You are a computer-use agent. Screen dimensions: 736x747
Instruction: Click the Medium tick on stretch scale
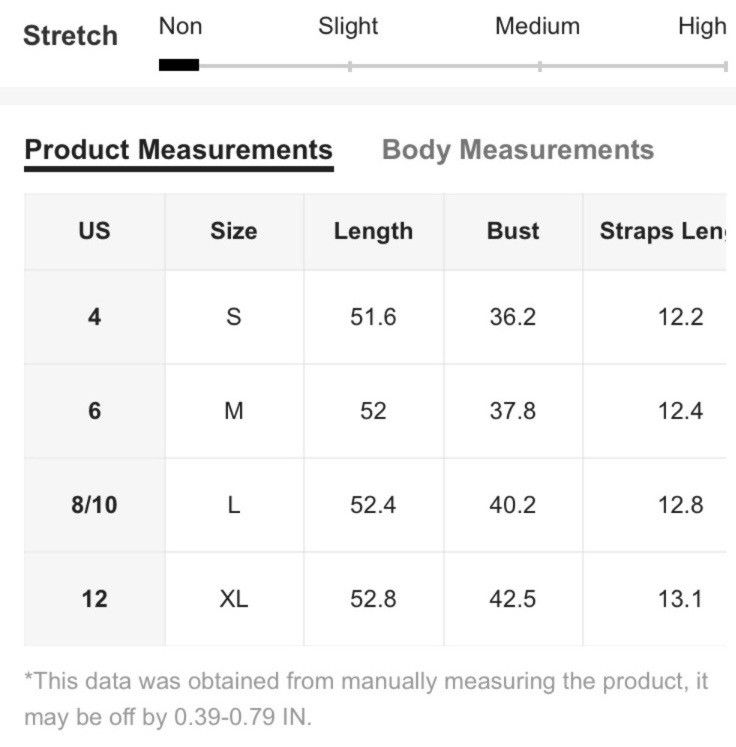[539, 66]
